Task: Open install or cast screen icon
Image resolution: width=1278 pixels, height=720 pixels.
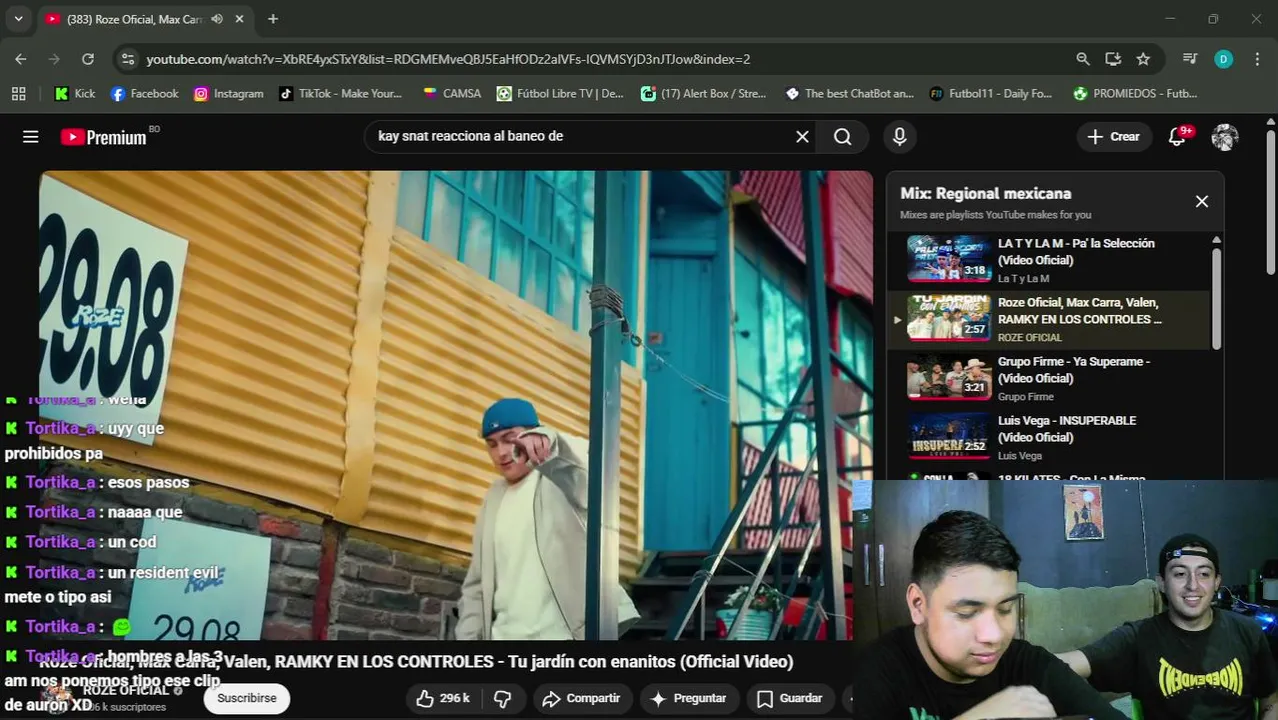Action: [x=1113, y=59]
